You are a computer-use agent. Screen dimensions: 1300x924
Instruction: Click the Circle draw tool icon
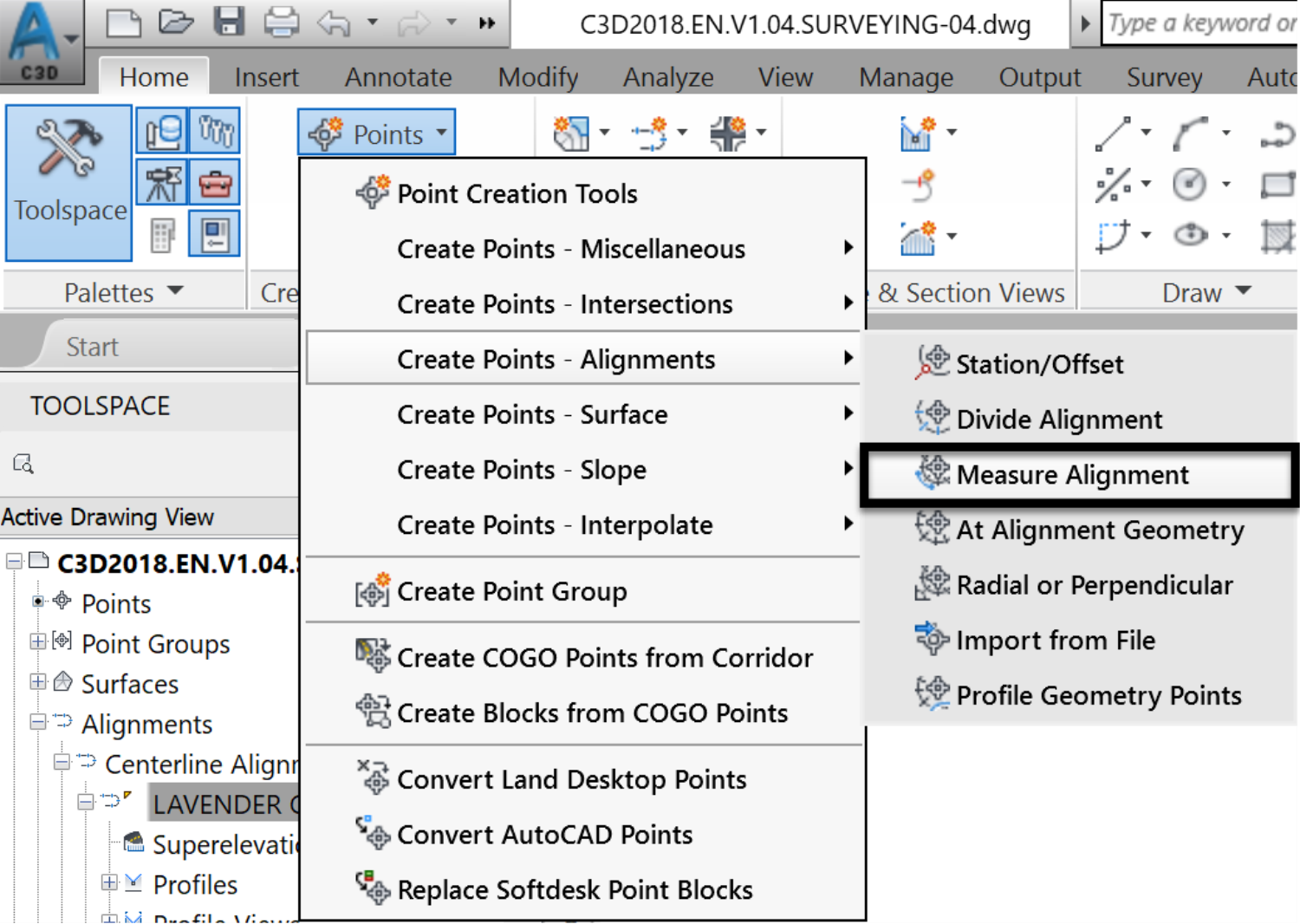tap(1190, 184)
